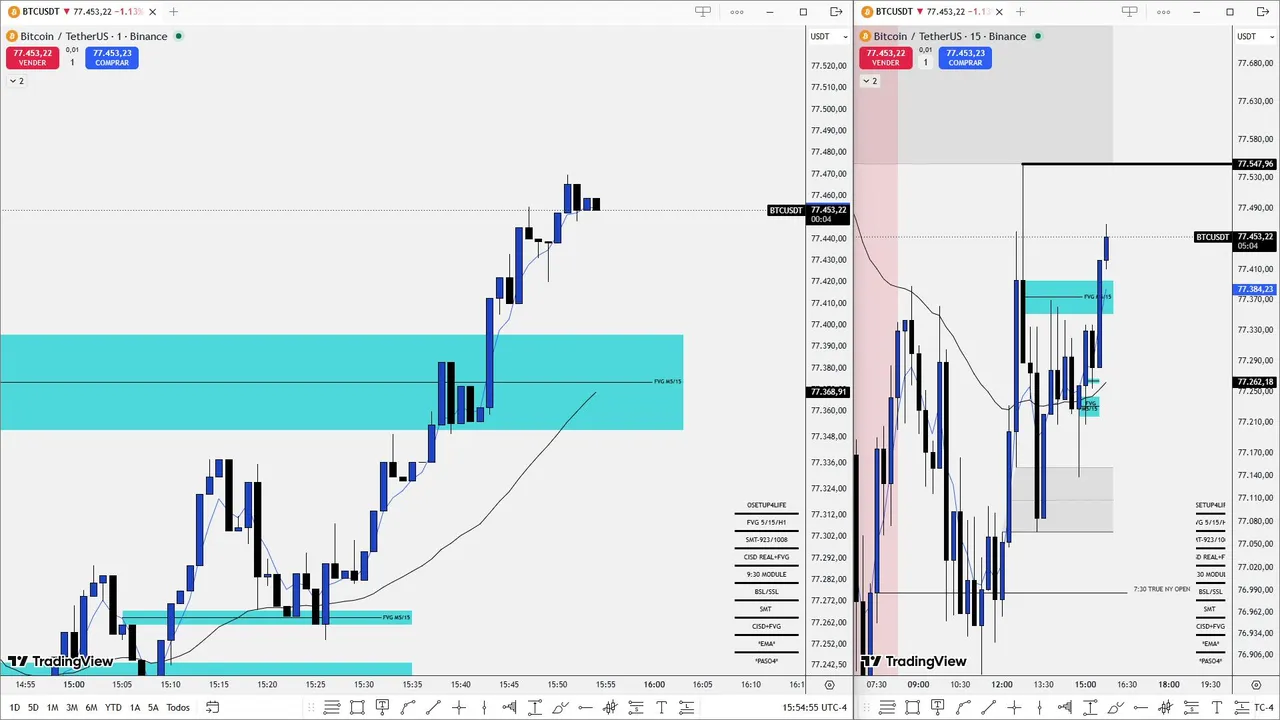The width and height of the screenshot is (1280, 720).
Task: Select the text callout tool in left chart toolbar
Action: [382, 707]
